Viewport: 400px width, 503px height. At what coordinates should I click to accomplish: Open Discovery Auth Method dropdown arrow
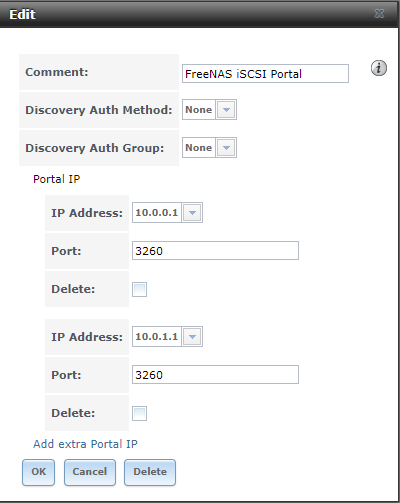[226, 110]
